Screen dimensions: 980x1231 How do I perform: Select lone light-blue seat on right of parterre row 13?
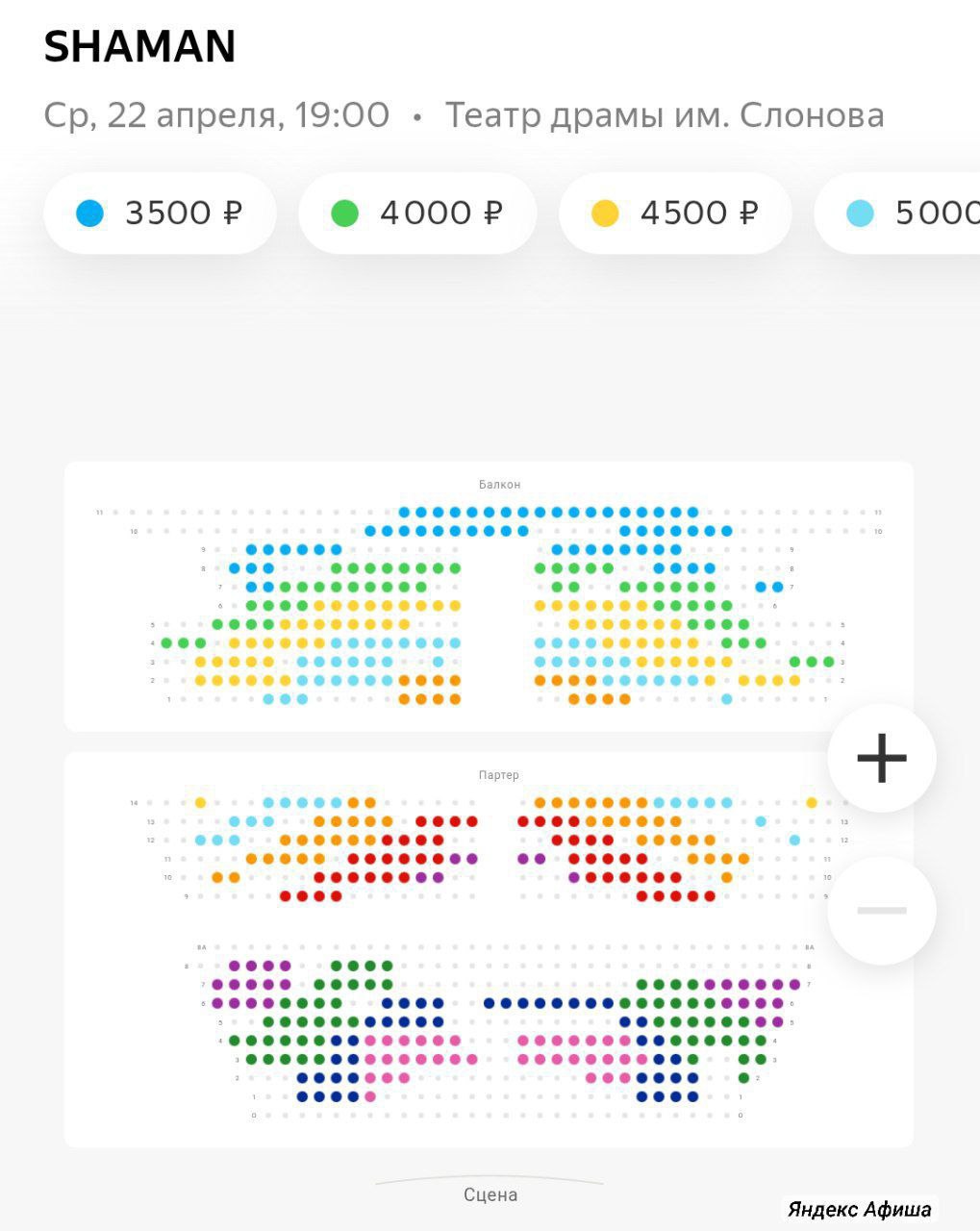click(761, 821)
